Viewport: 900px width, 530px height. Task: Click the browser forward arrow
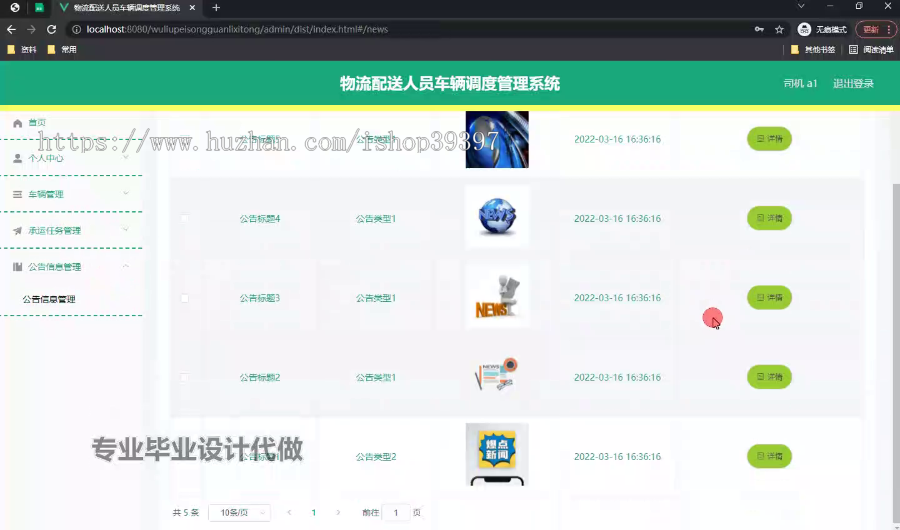coord(32,29)
